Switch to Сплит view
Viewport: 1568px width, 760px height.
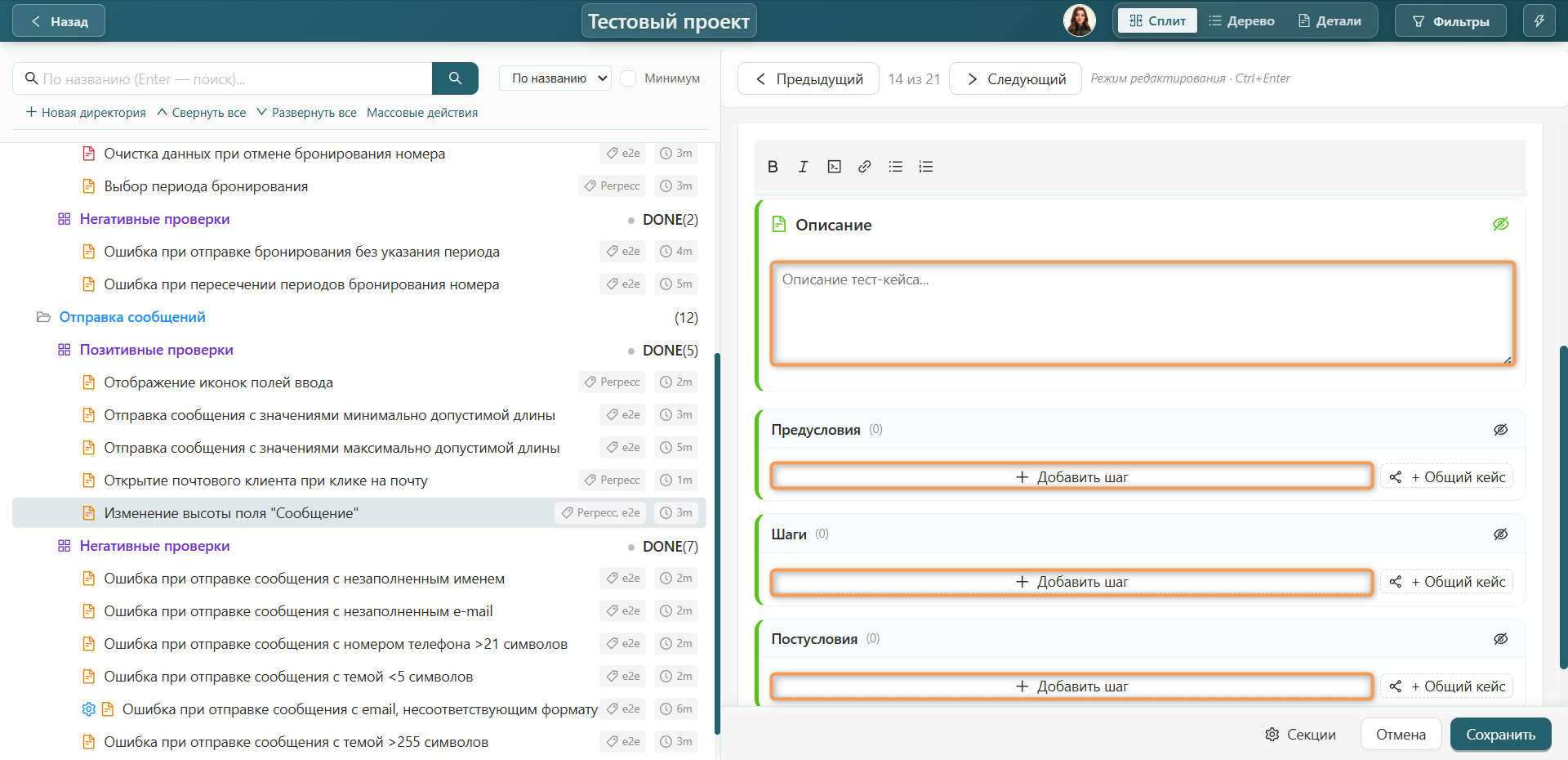pyautogui.click(x=1157, y=21)
